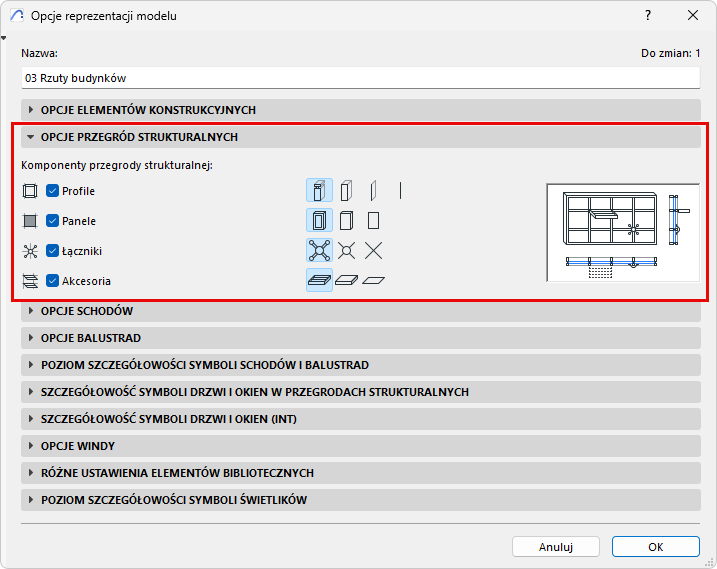Confirm with the OK button
The width and height of the screenshot is (717, 569).
tap(656, 547)
